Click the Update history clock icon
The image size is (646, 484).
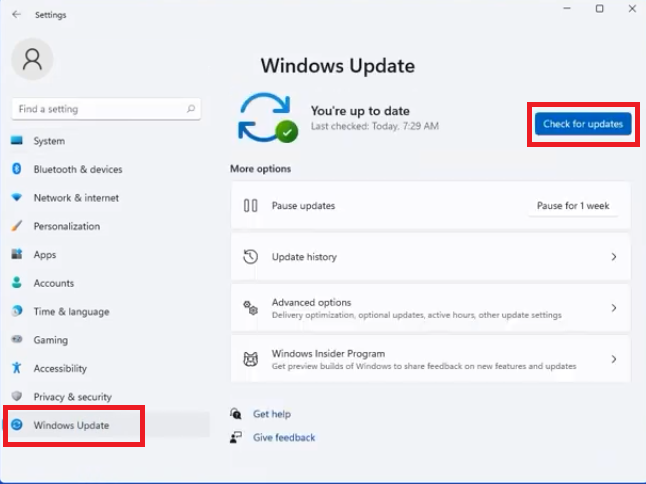pyautogui.click(x=250, y=257)
